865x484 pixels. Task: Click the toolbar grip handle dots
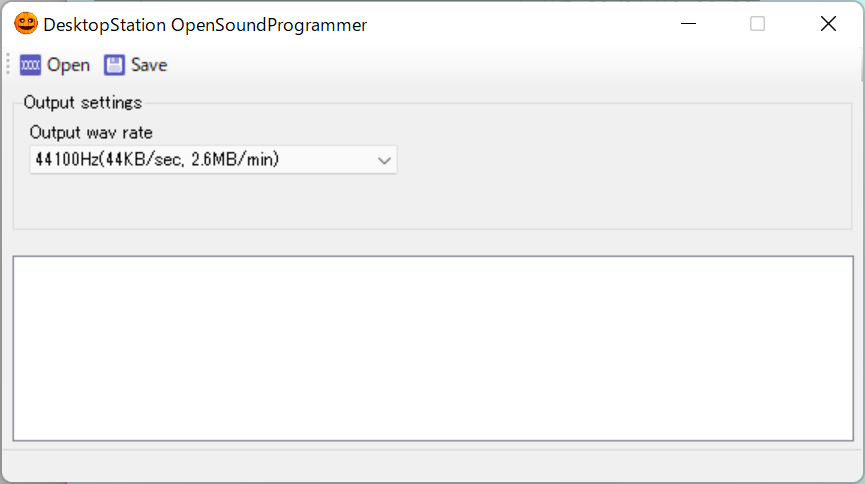click(x=8, y=65)
